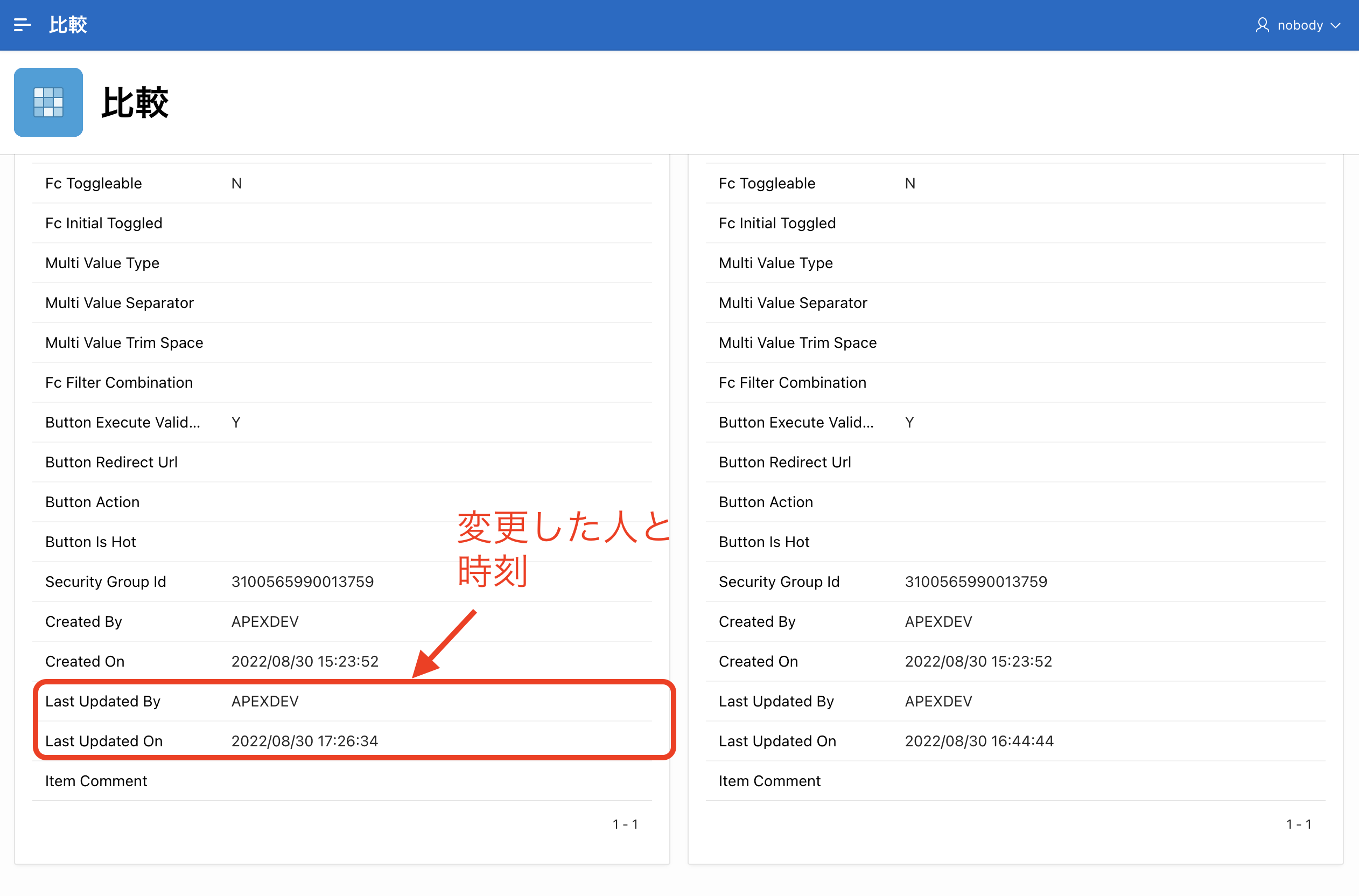This screenshot has width=1359, height=896.
Task: Click right Created By APEXDEV value
Action: point(938,621)
